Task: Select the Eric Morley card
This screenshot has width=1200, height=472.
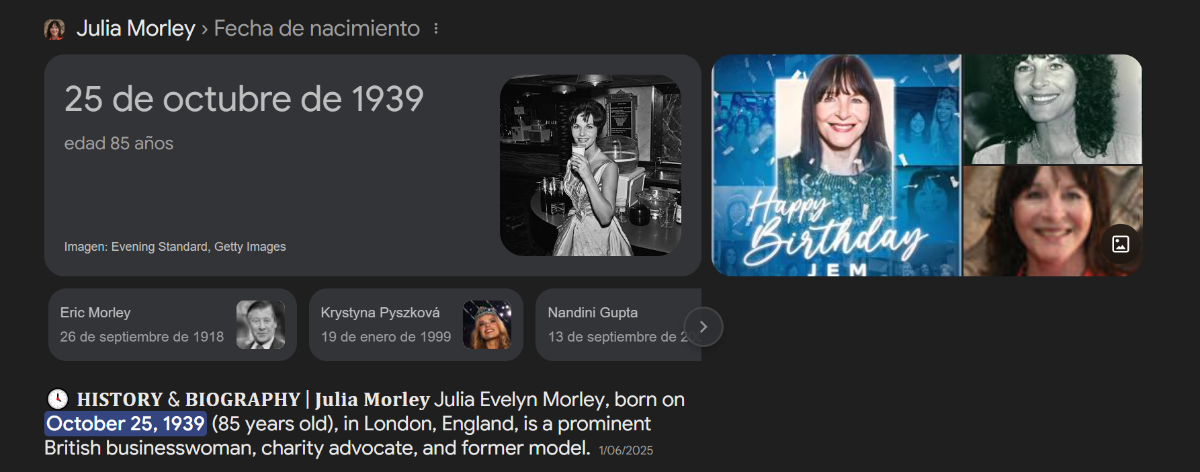Action: tap(172, 325)
